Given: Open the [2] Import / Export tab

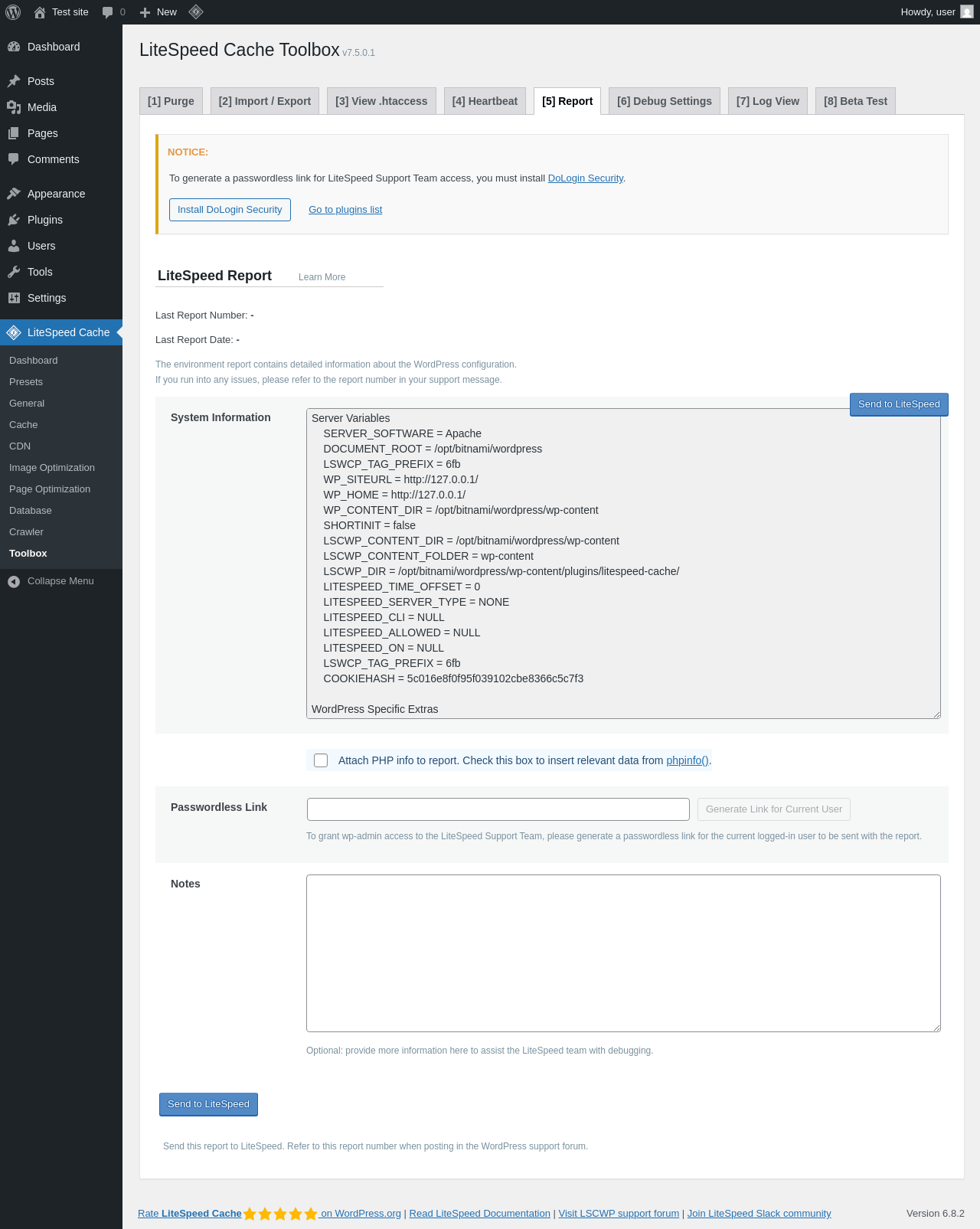Looking at the screenshot, I should click(265, 101).
